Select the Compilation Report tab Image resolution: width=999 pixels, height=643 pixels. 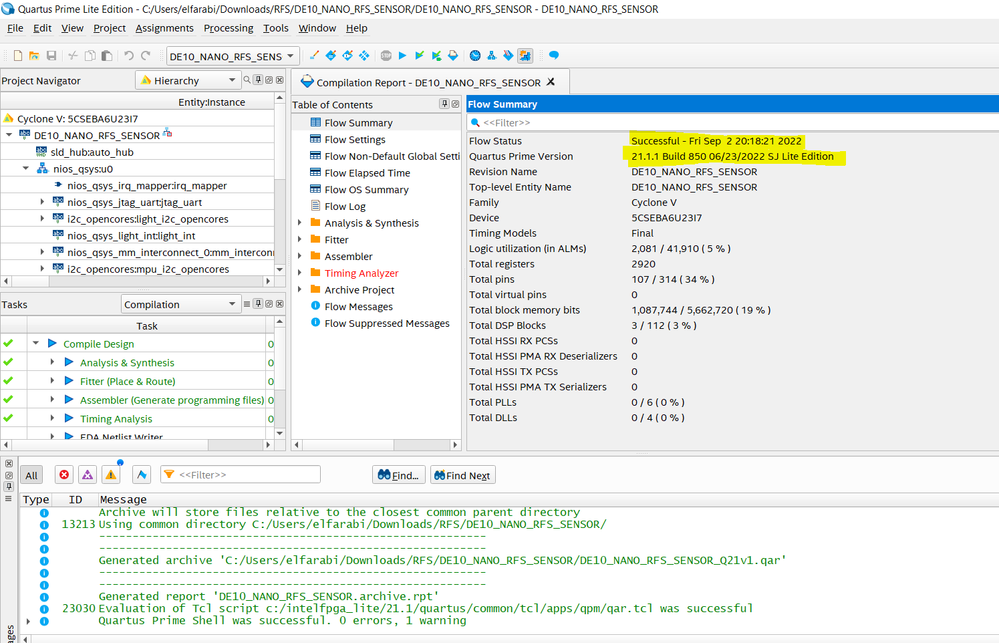[x=428, y=83]
